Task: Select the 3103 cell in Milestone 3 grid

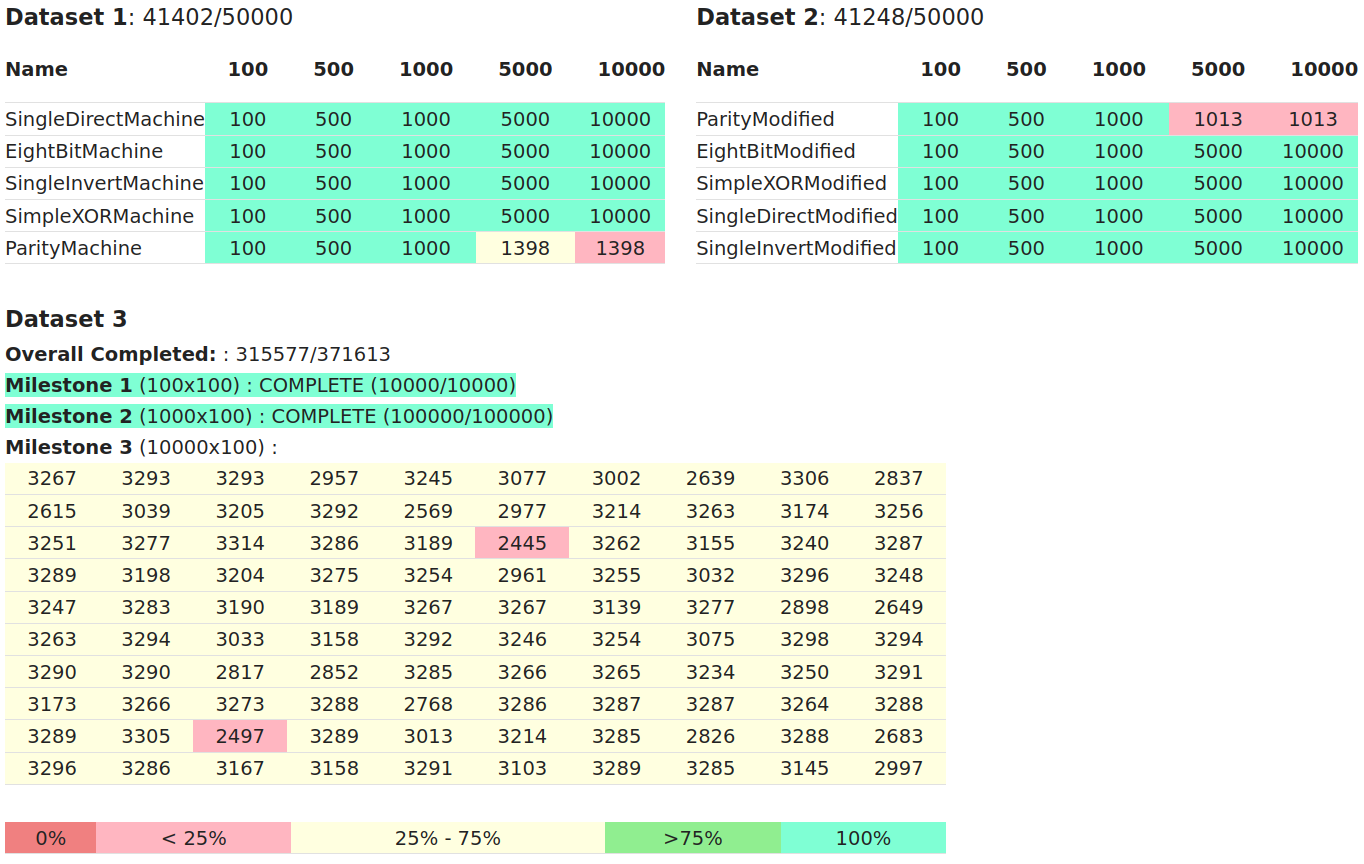Action: coord(522,768)
